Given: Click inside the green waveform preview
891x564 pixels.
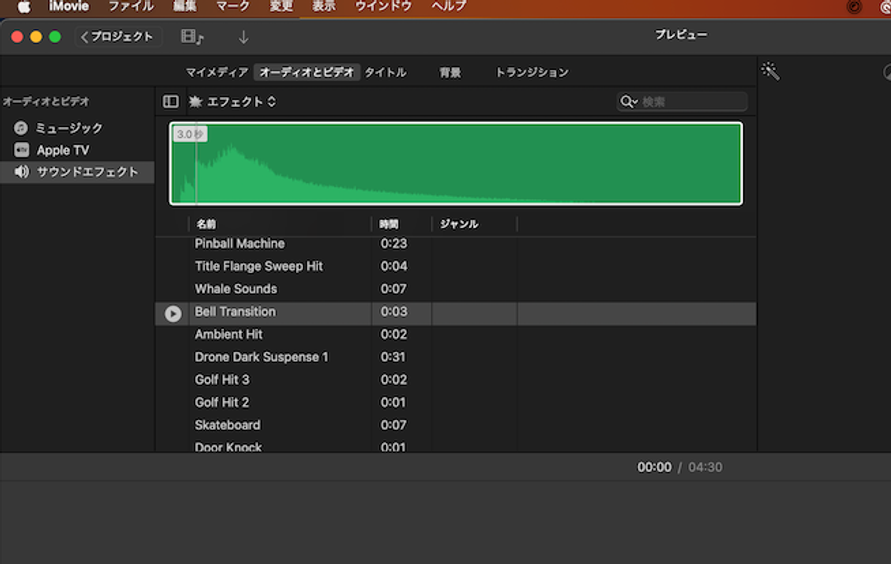Looking at the screenshot, I should [456, 164].
